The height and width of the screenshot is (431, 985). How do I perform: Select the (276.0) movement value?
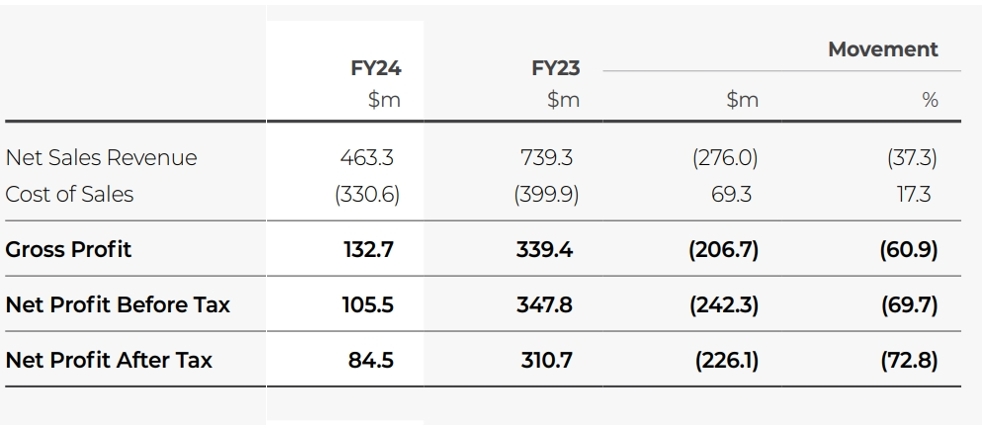coord(725,158)
